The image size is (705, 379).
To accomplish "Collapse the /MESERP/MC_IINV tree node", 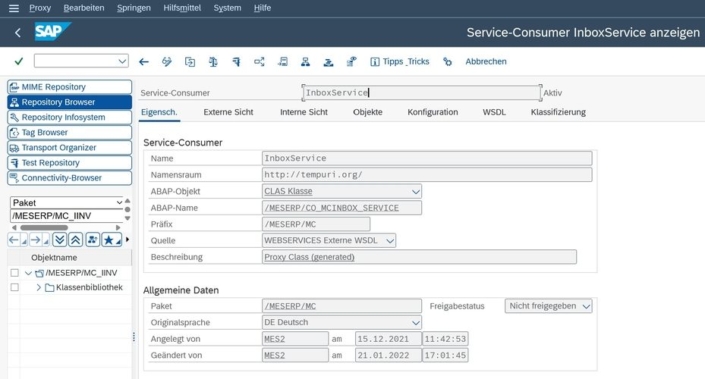I will pyautogui.click(x=28, y=273).
